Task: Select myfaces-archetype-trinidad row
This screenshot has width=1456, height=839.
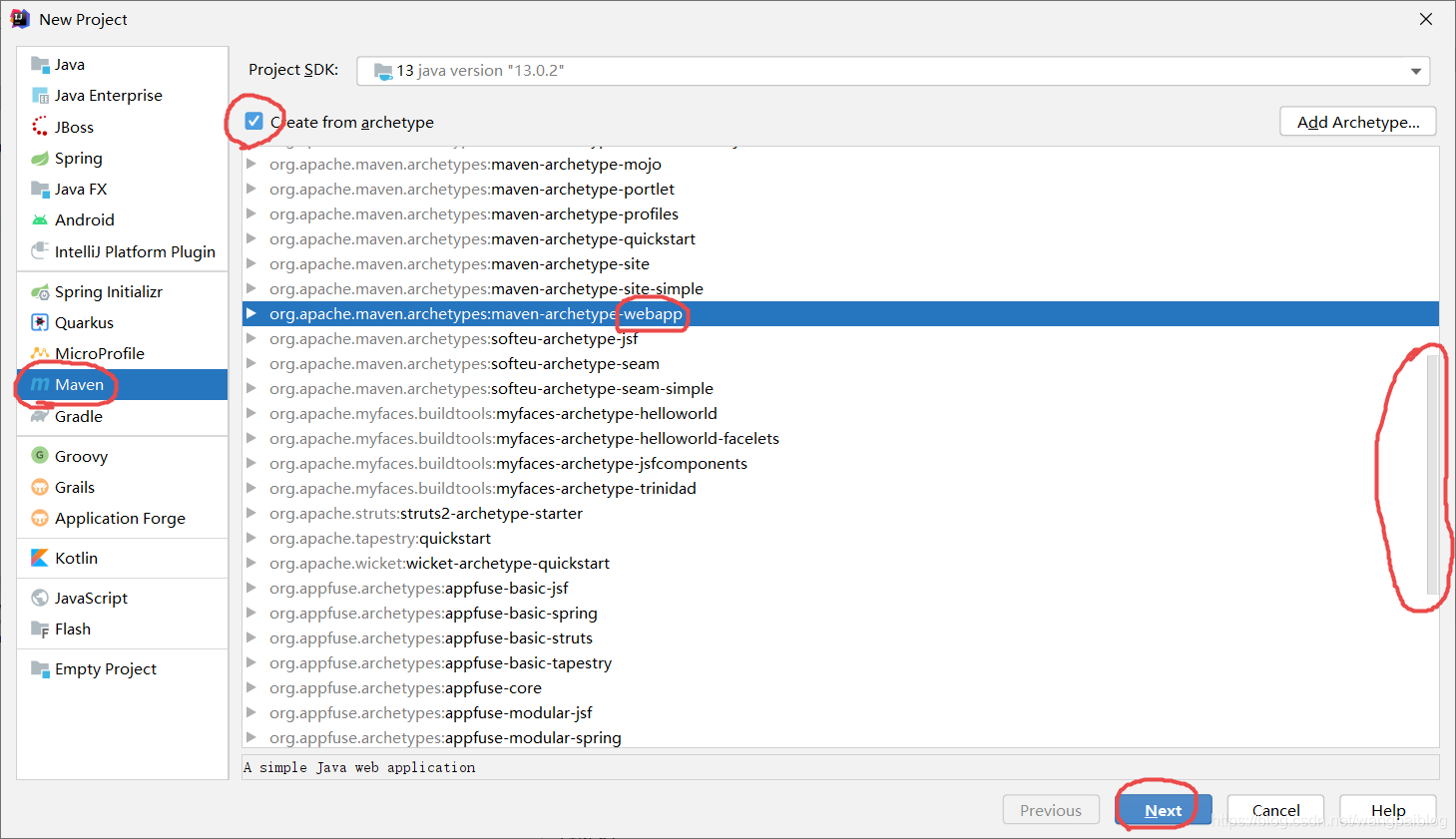Action: click(x=840, y=488)
